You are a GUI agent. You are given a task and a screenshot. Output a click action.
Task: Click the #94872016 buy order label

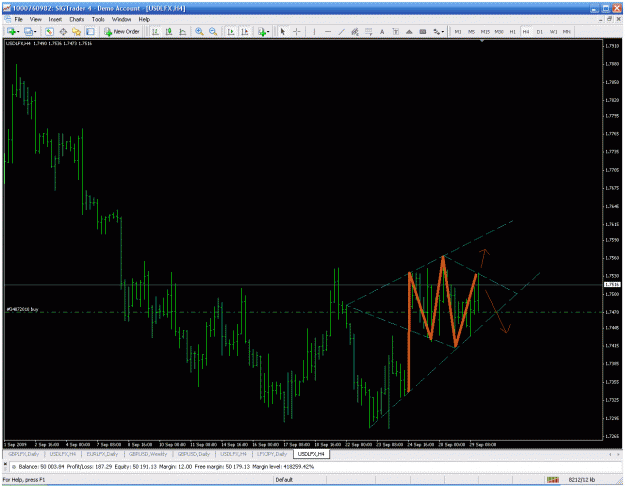click(x=23, y=309)
